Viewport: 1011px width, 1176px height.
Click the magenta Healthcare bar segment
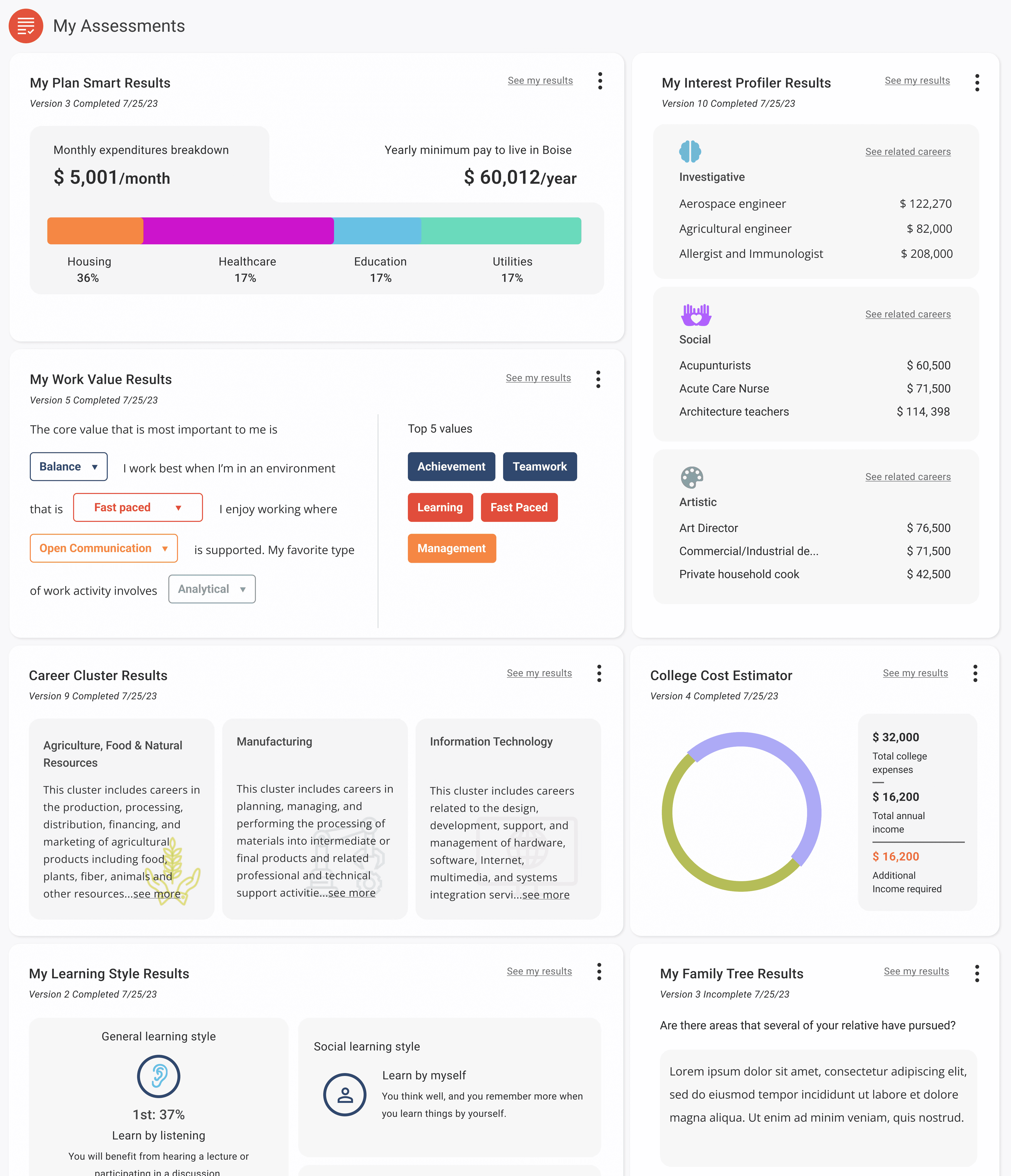click(x=238, y=231)
